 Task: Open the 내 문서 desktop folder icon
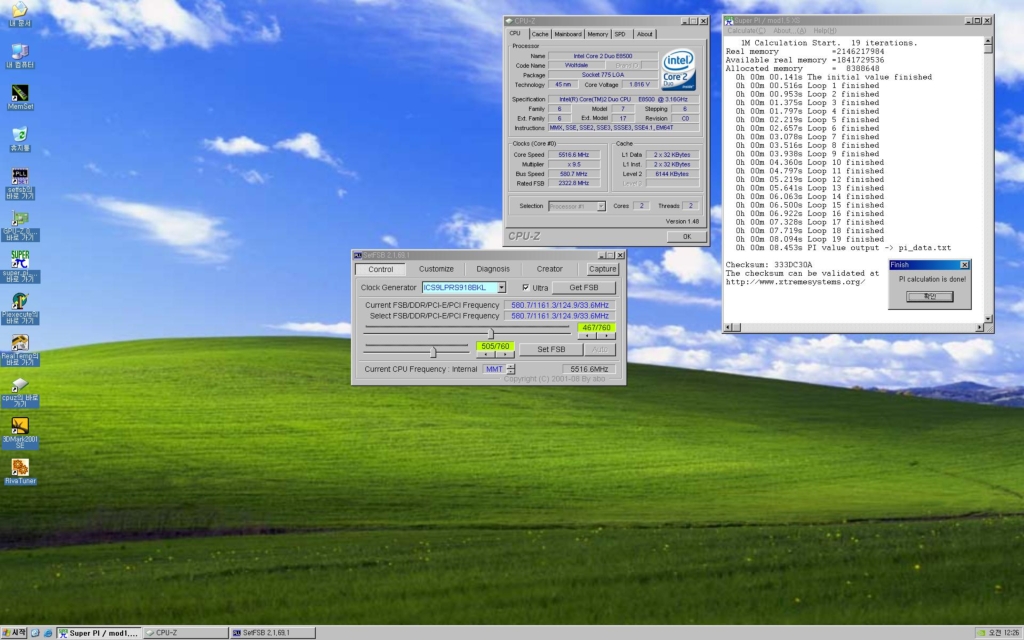click(20, 14)
